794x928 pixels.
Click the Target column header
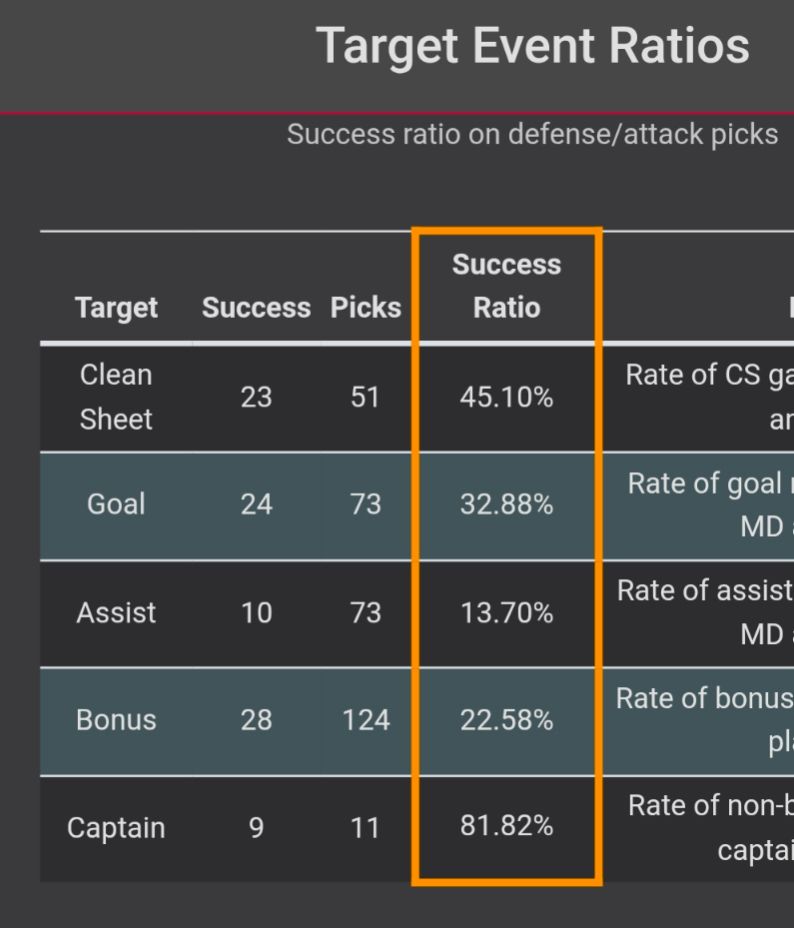click(x=116, y=307)
